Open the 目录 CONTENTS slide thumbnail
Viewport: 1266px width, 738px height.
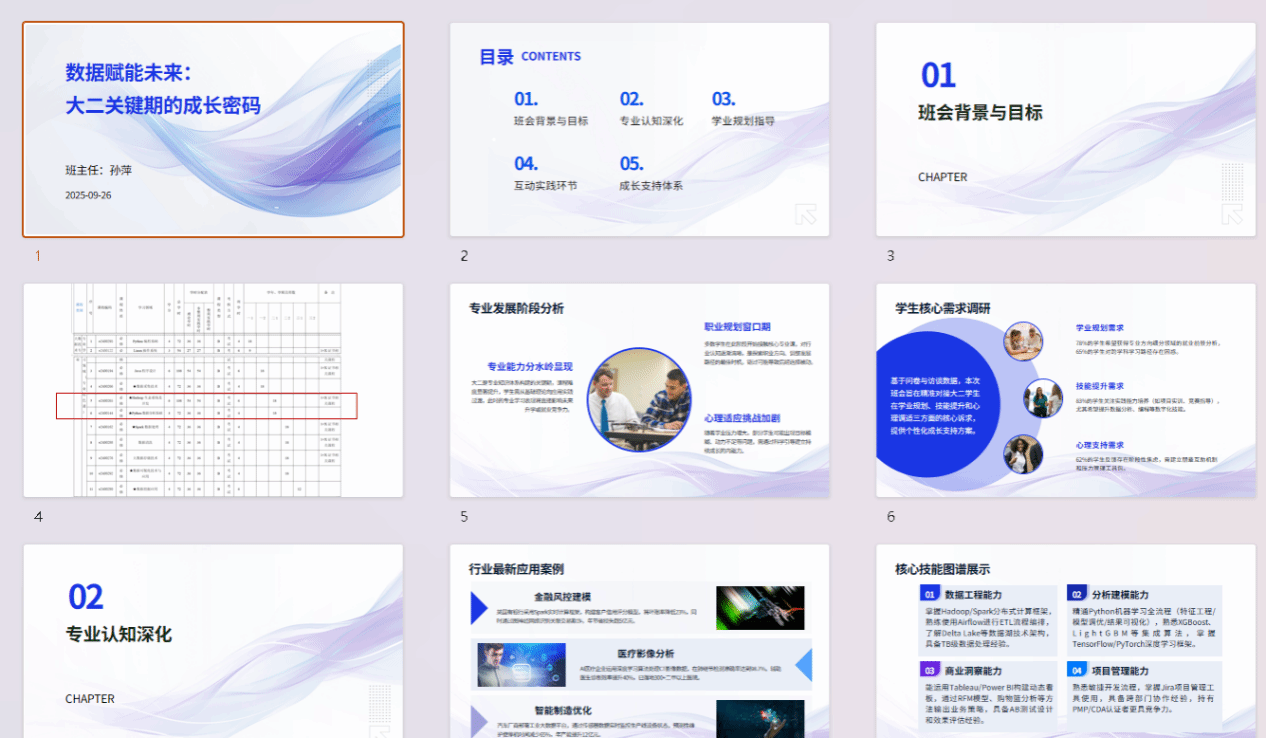tap(639, 129)
